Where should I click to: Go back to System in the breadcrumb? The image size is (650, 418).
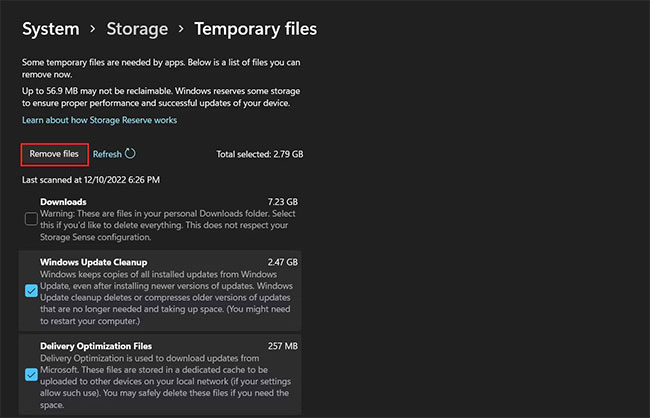pyautogui.click(x=50, y=29)
